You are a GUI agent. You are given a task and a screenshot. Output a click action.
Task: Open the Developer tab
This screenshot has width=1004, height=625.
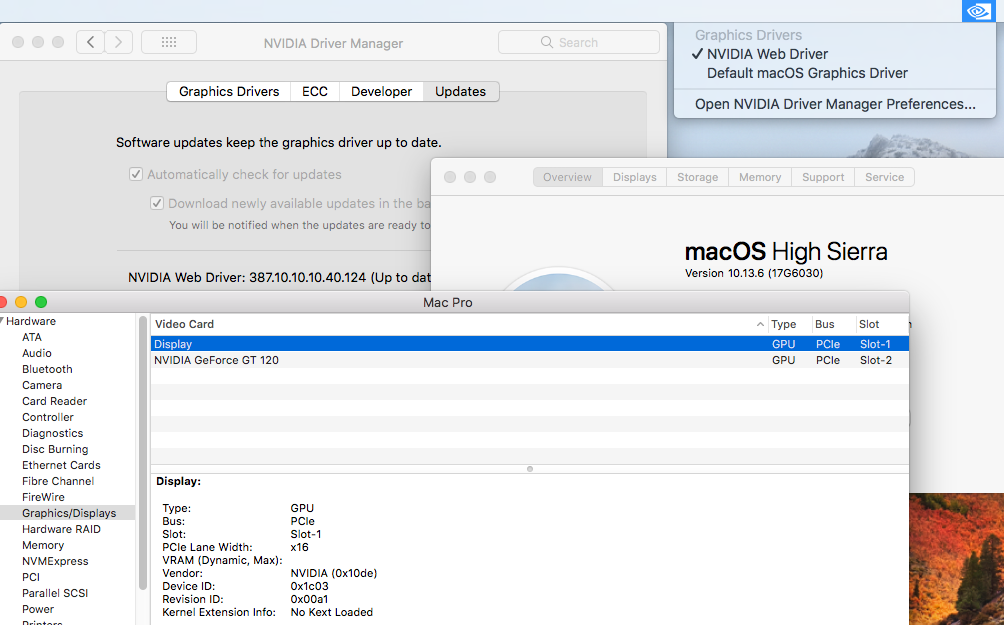pyautogui.click(x=381, y=92)
